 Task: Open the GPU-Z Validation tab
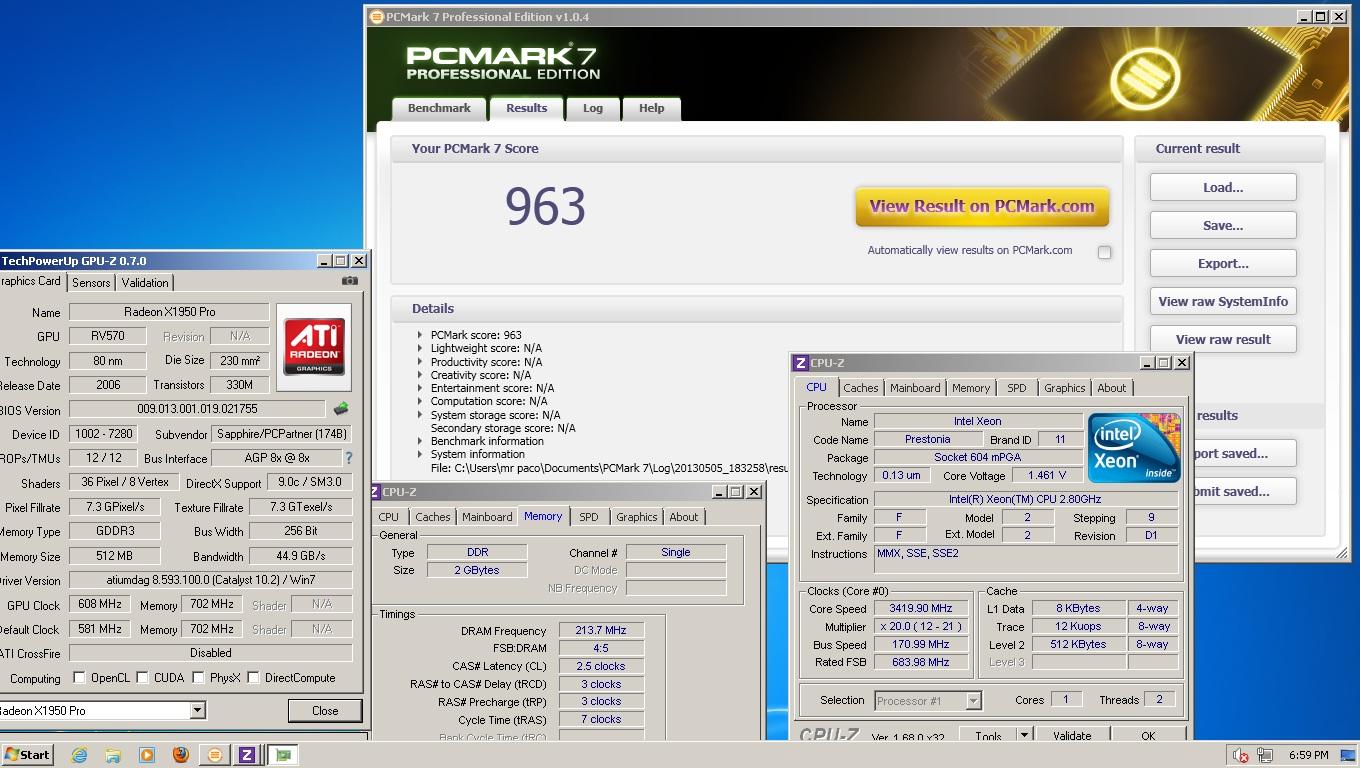[x=145, y=283]
